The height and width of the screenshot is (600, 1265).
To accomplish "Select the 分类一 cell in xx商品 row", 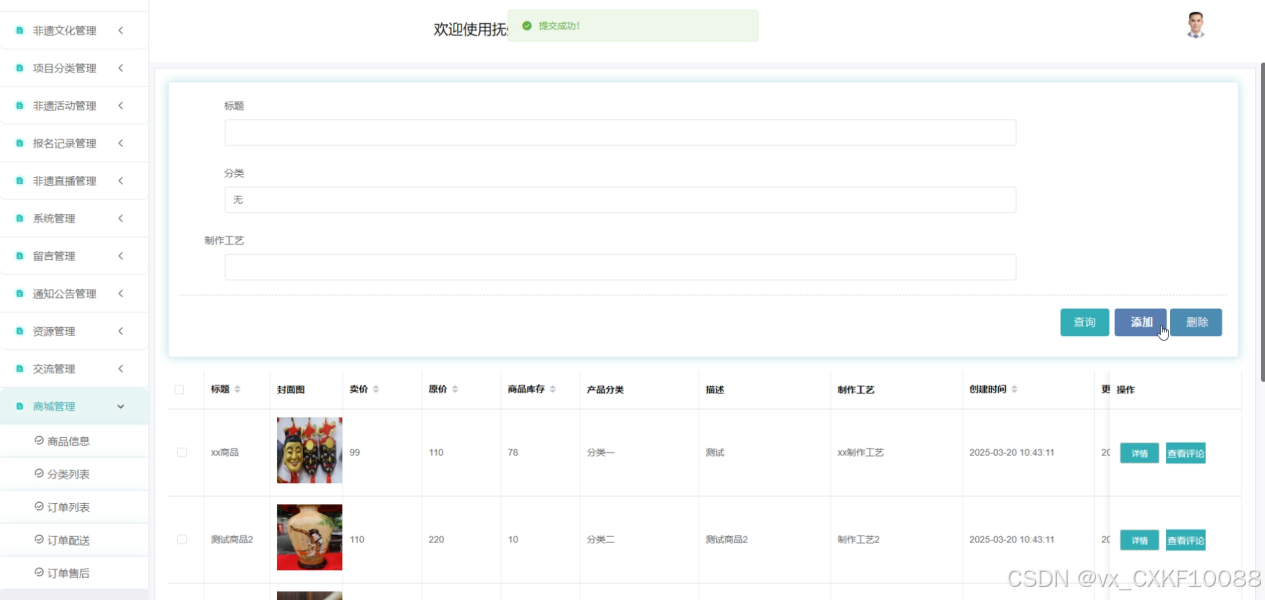I will [601, 453].
